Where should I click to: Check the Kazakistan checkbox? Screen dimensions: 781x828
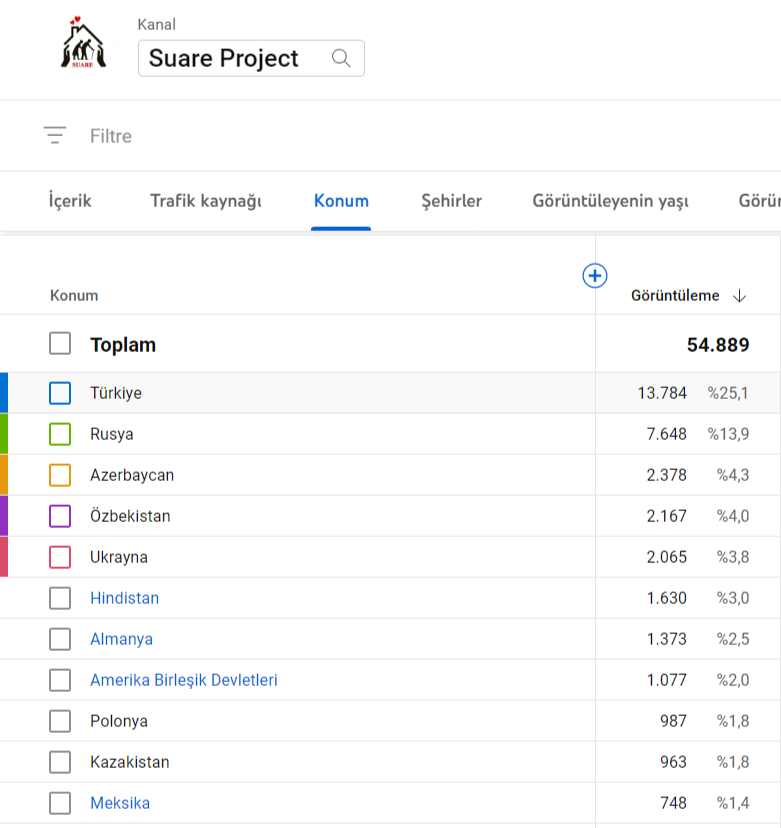60,762
